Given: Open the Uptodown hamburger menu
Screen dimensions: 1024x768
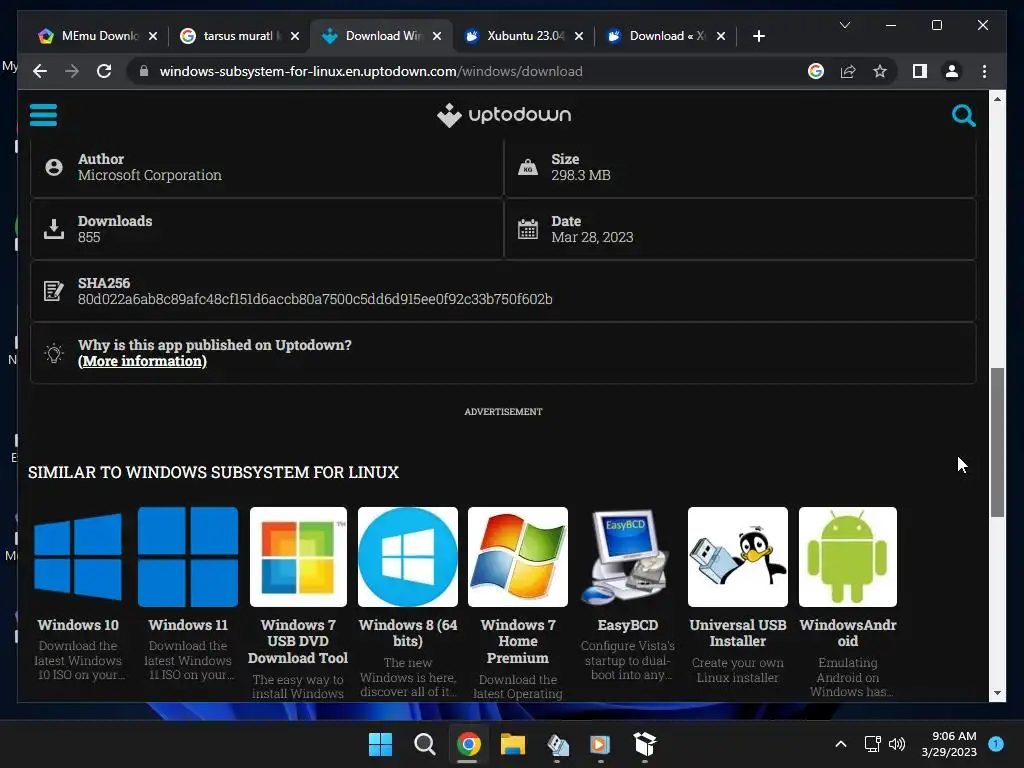Looking at the screenshot, I should [43, 115].
